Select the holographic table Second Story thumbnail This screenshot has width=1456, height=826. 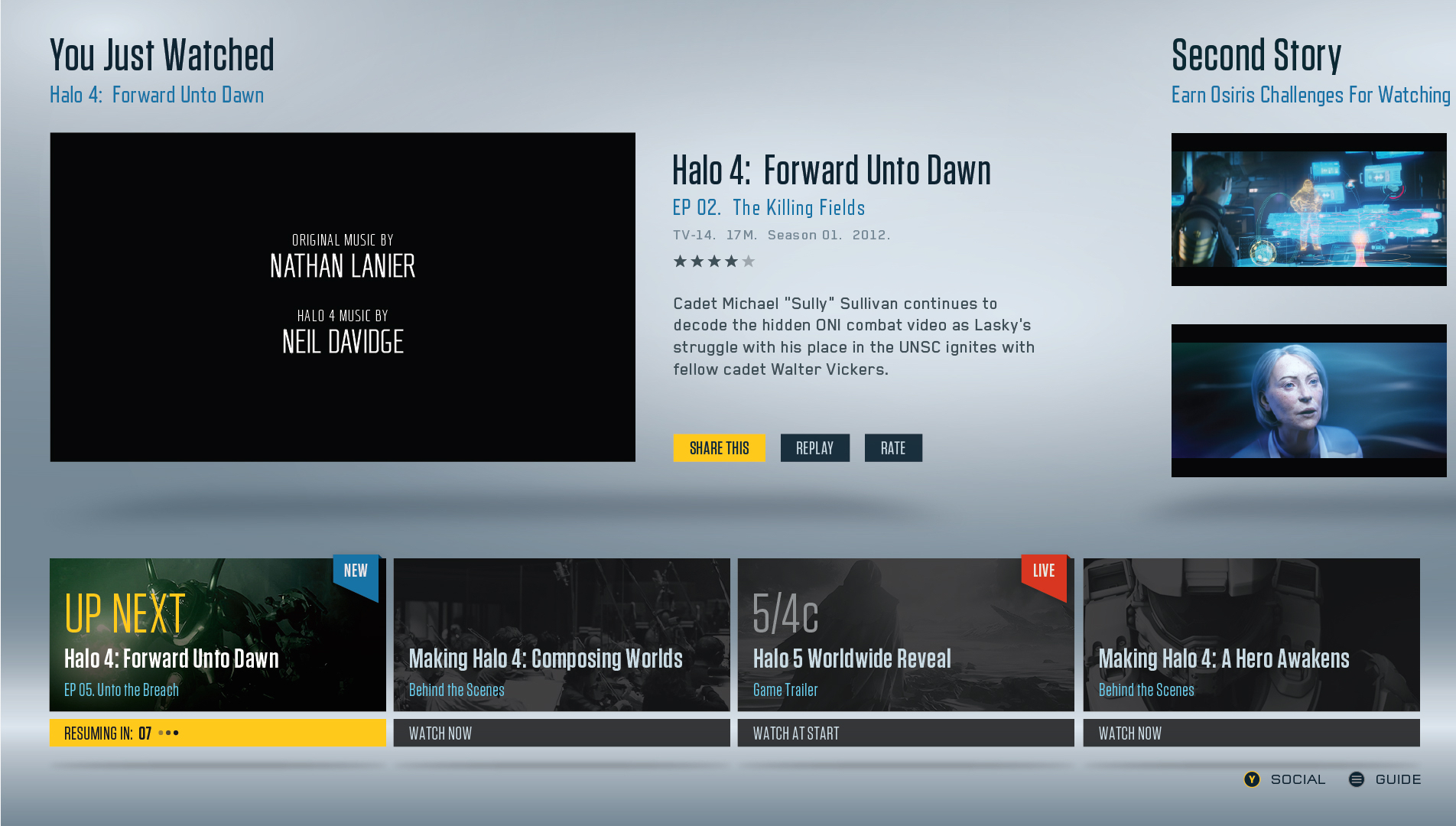(x=1308, y=210)
